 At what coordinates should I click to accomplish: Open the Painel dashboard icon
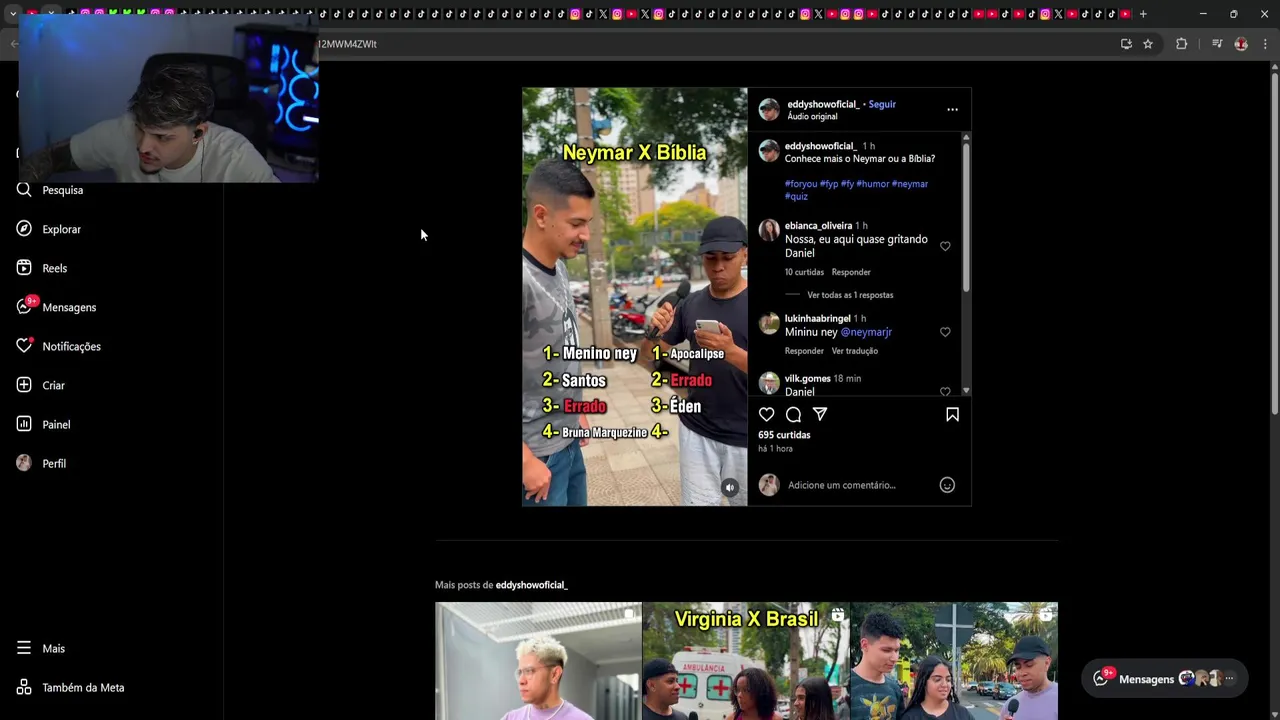pos(24,424)
